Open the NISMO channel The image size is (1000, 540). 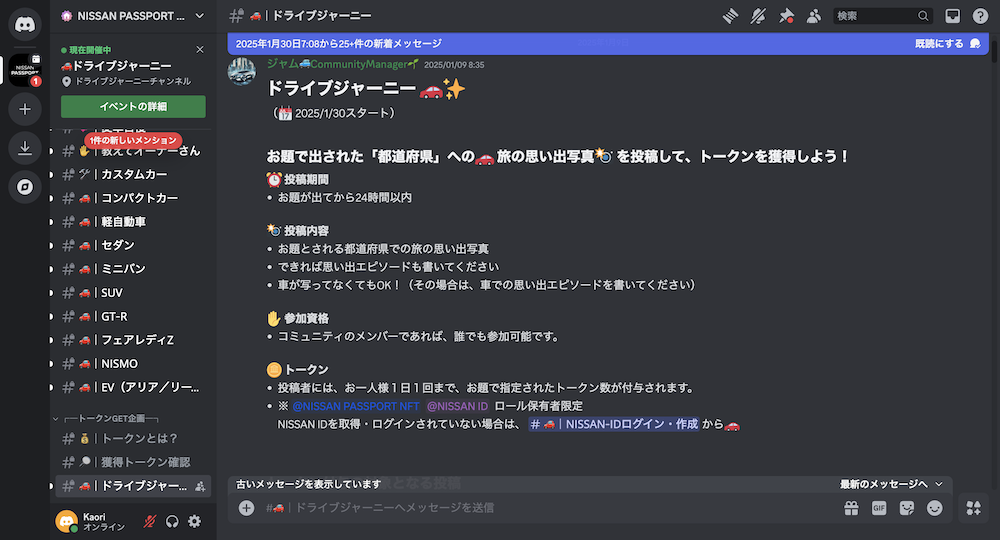[133, 363]
